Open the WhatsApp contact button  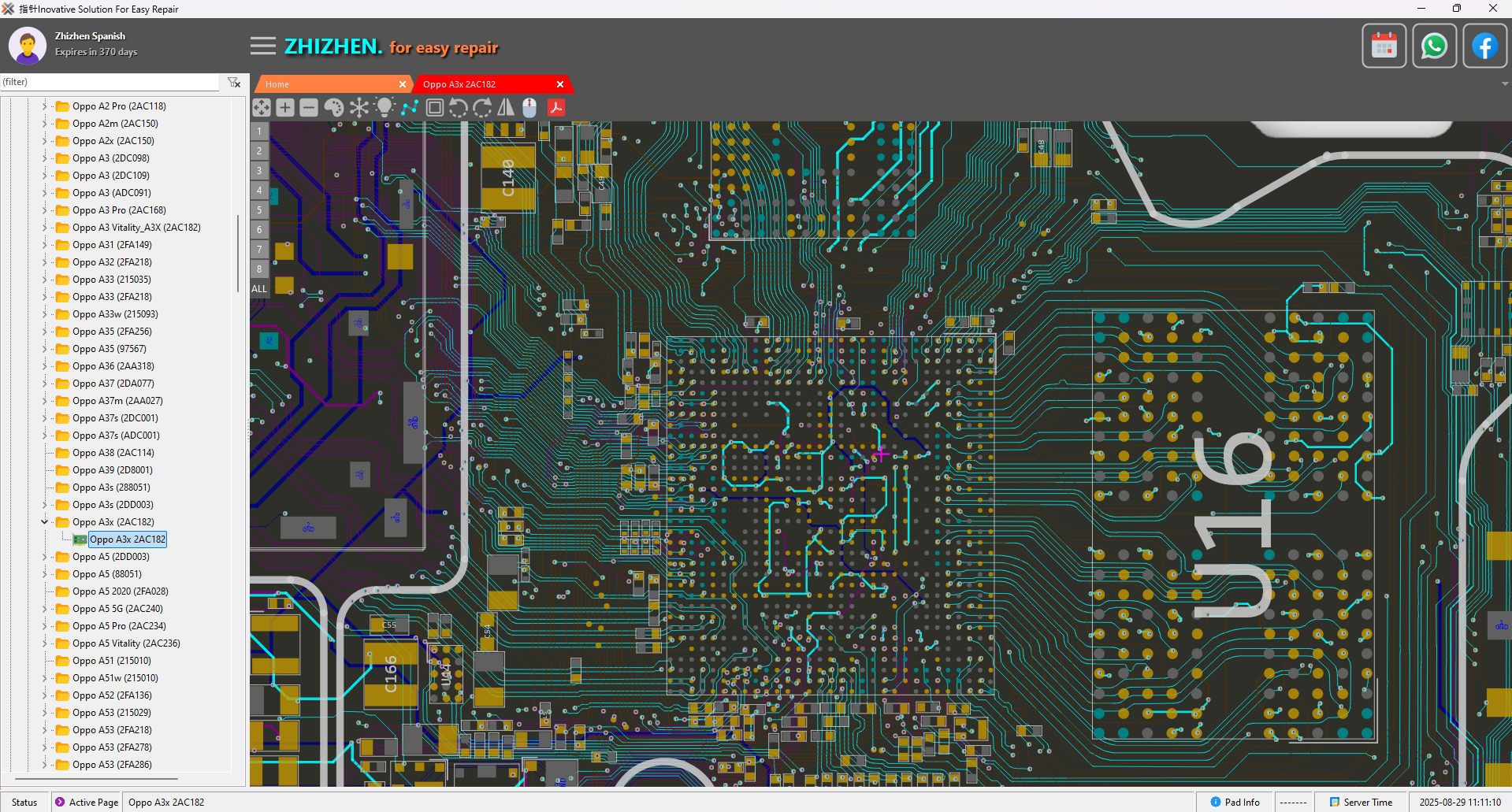click(x=1434, y=46)
